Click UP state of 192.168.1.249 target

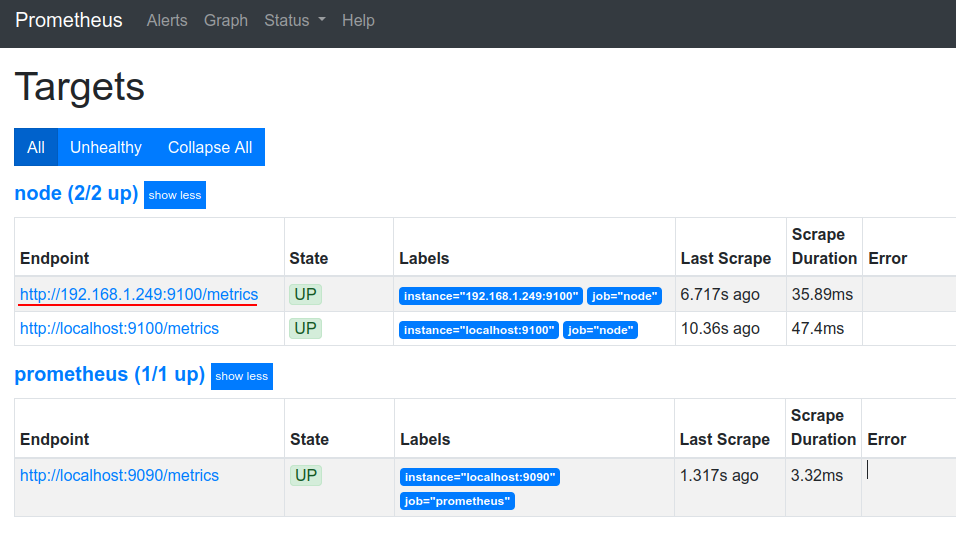coord(305,294)
